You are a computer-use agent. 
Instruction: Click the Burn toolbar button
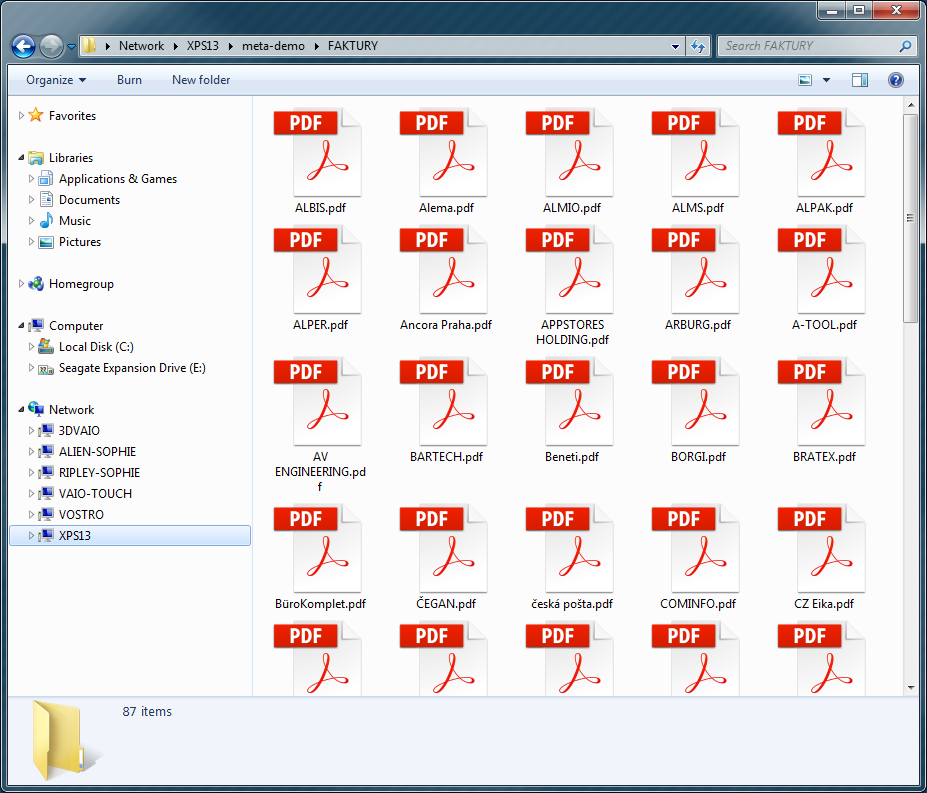[129, 80]
